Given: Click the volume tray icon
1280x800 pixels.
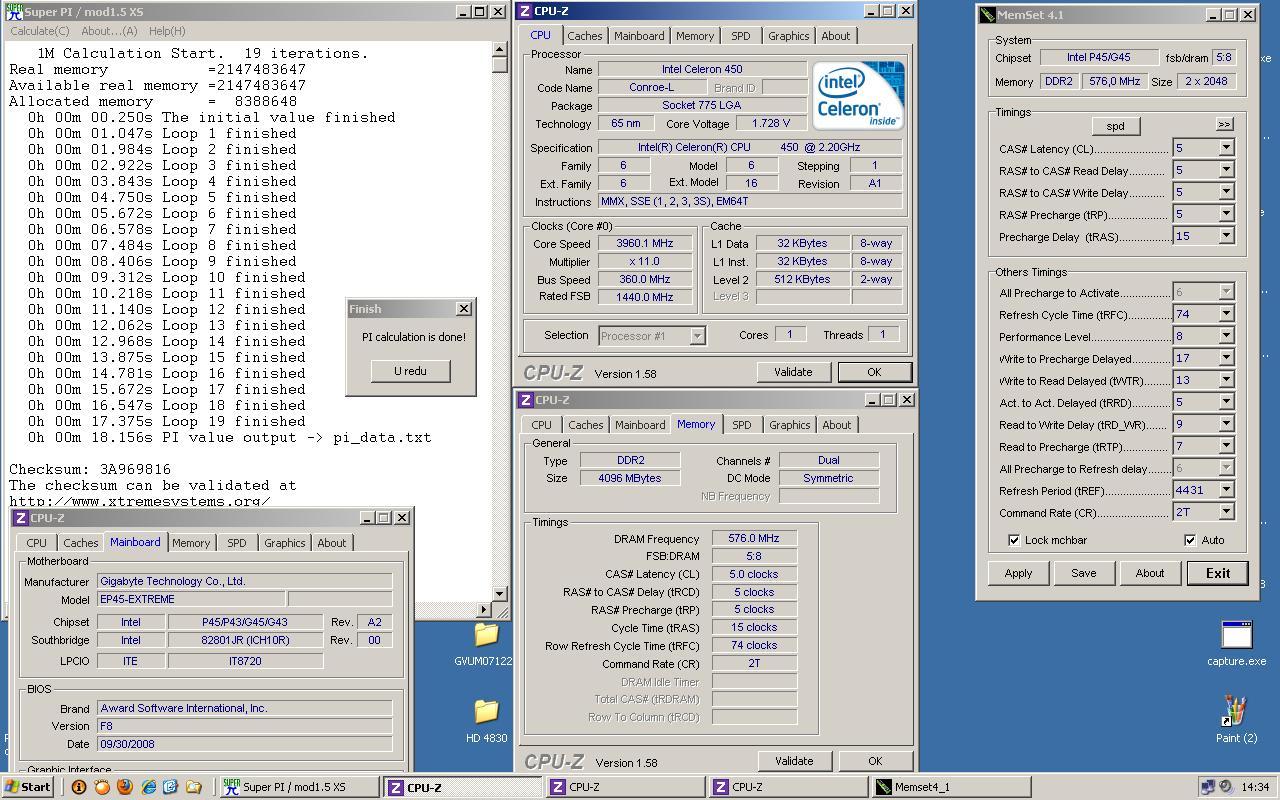Looking at the screenshot, I should [x=1226, y=787].
